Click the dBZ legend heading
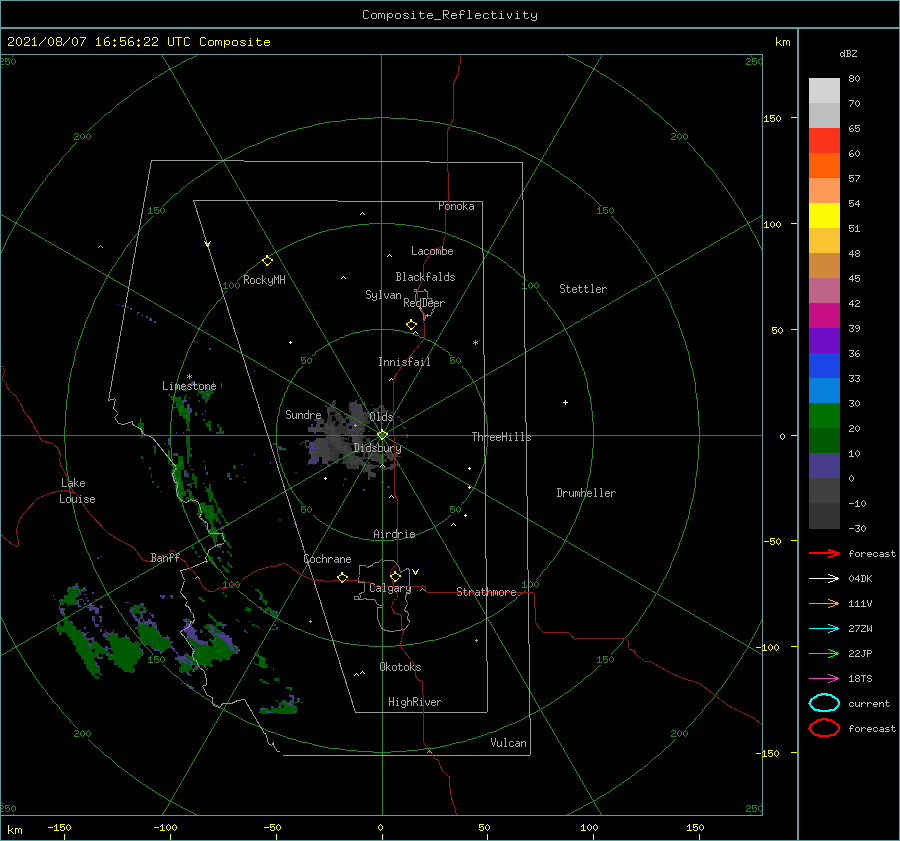This screenshot has width=900, height=841. 848,54
